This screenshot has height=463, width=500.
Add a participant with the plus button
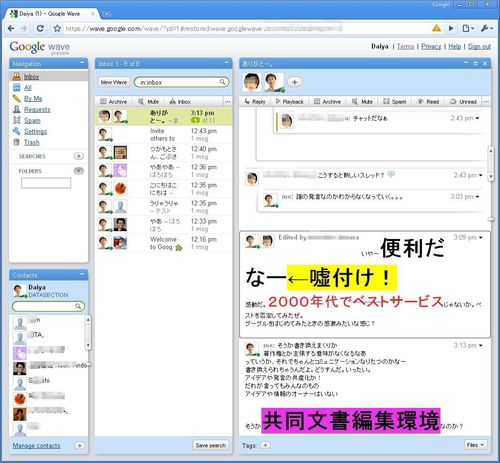click(294, 82)
